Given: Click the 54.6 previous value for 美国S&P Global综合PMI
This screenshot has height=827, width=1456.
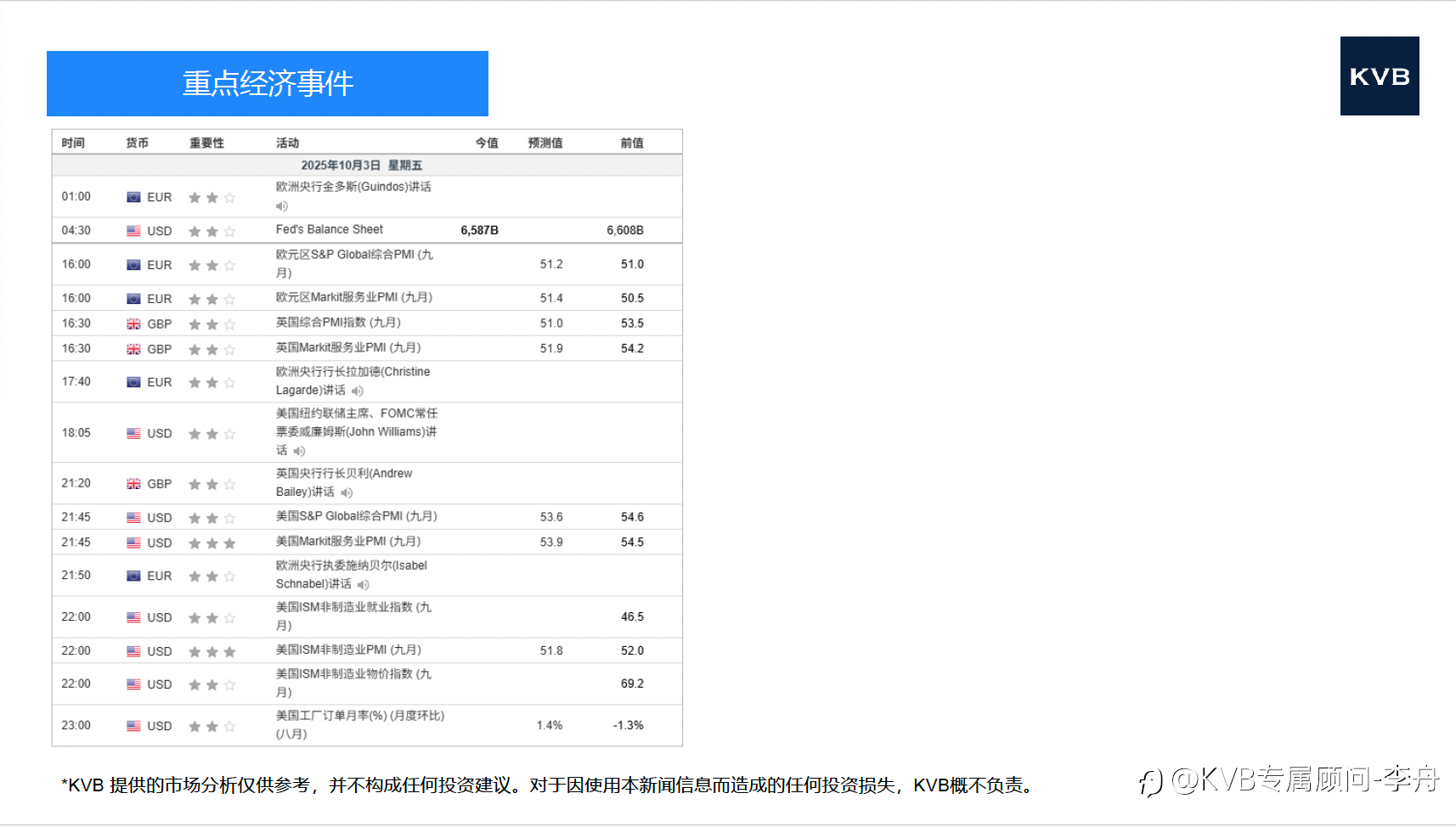Looking at the screenshot, I should click(632, 516).
